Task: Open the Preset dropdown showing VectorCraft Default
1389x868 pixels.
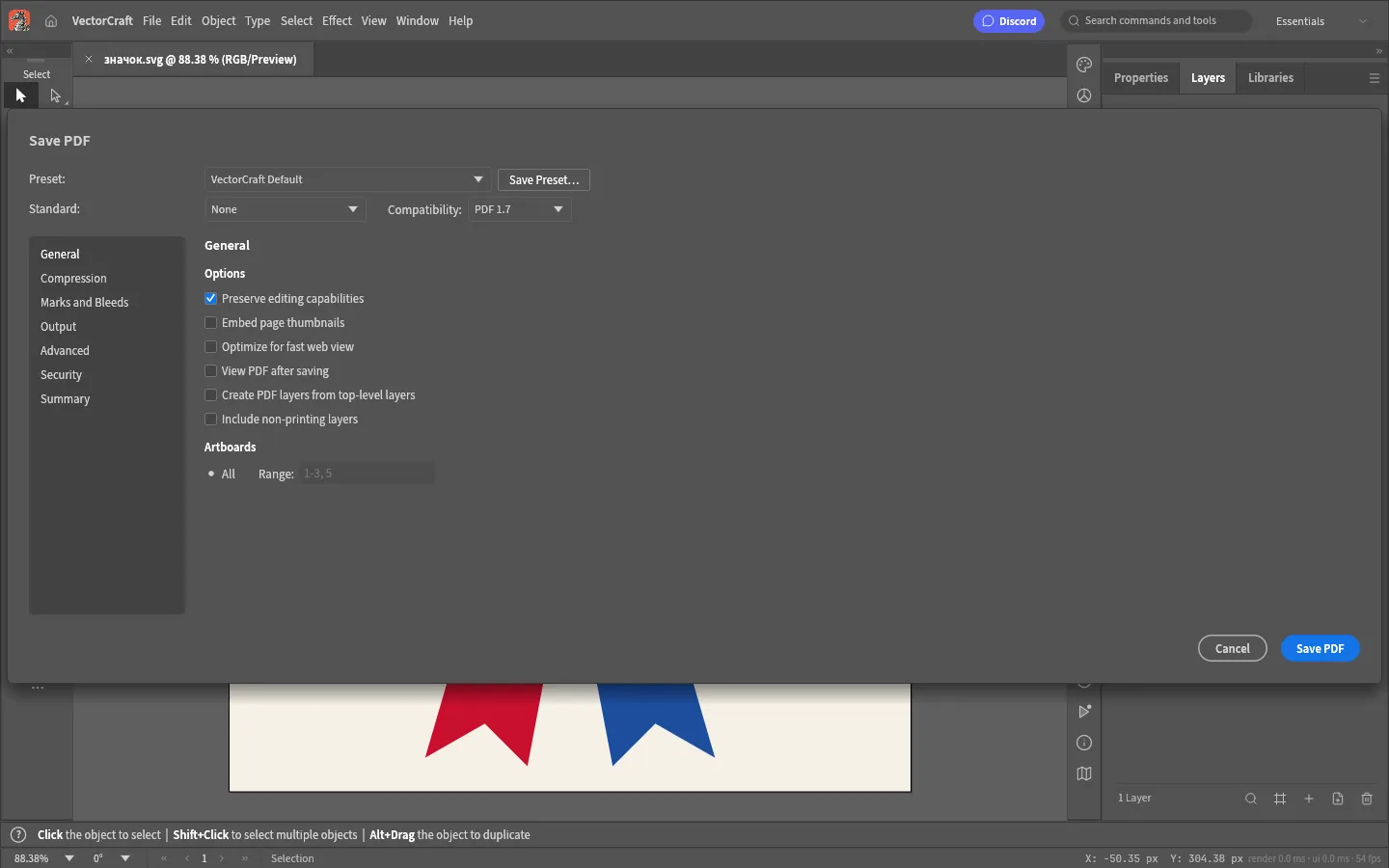Action: click(347, 179)
